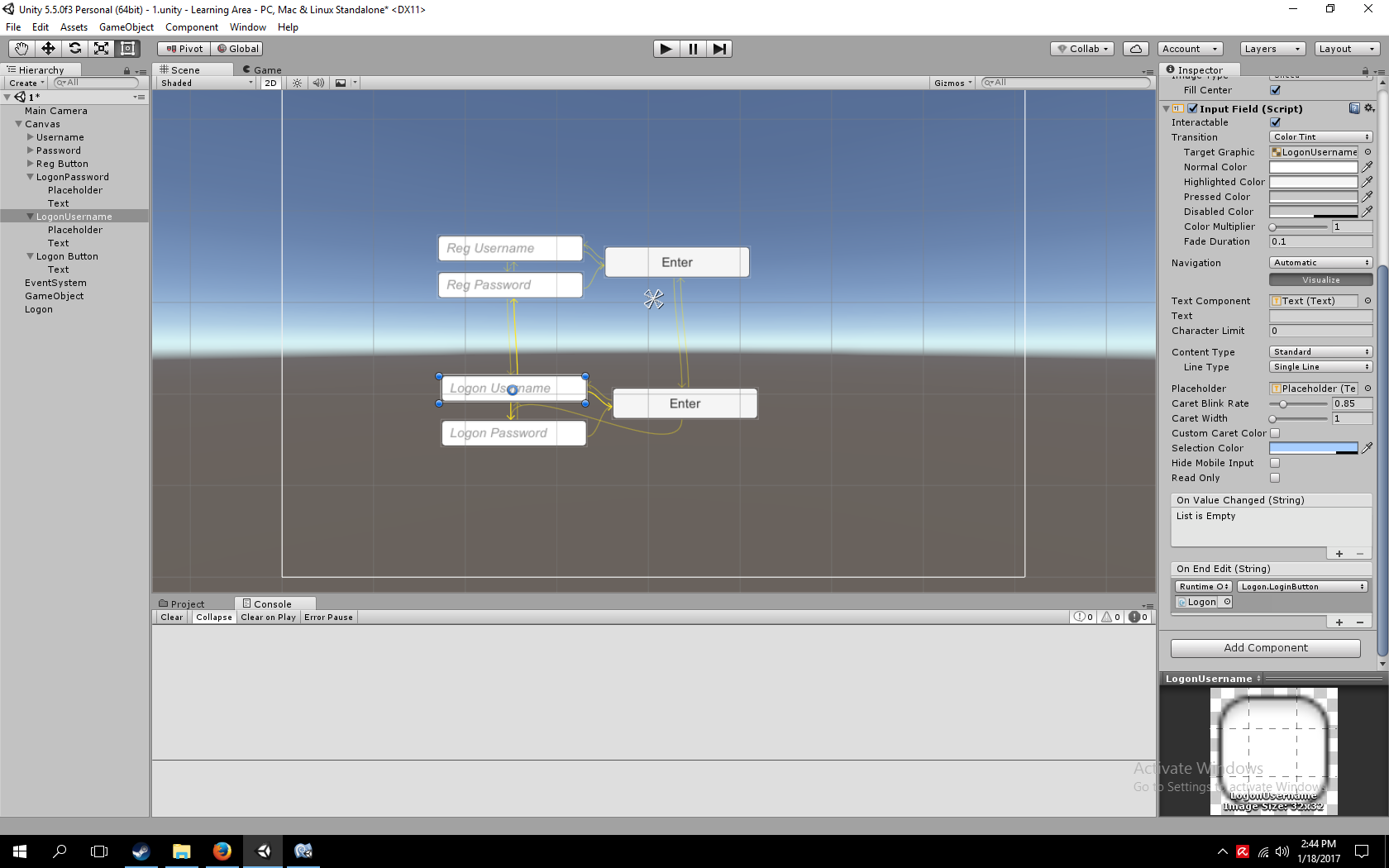Pause the game playback
Viewport: 1389px width, 868px height.
tap(693, 49)
